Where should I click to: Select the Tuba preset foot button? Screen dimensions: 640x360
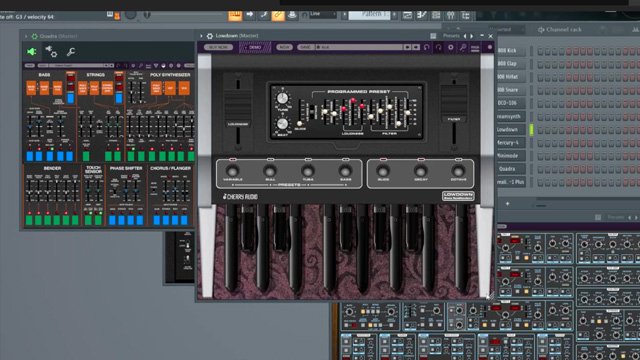(308, 171)
